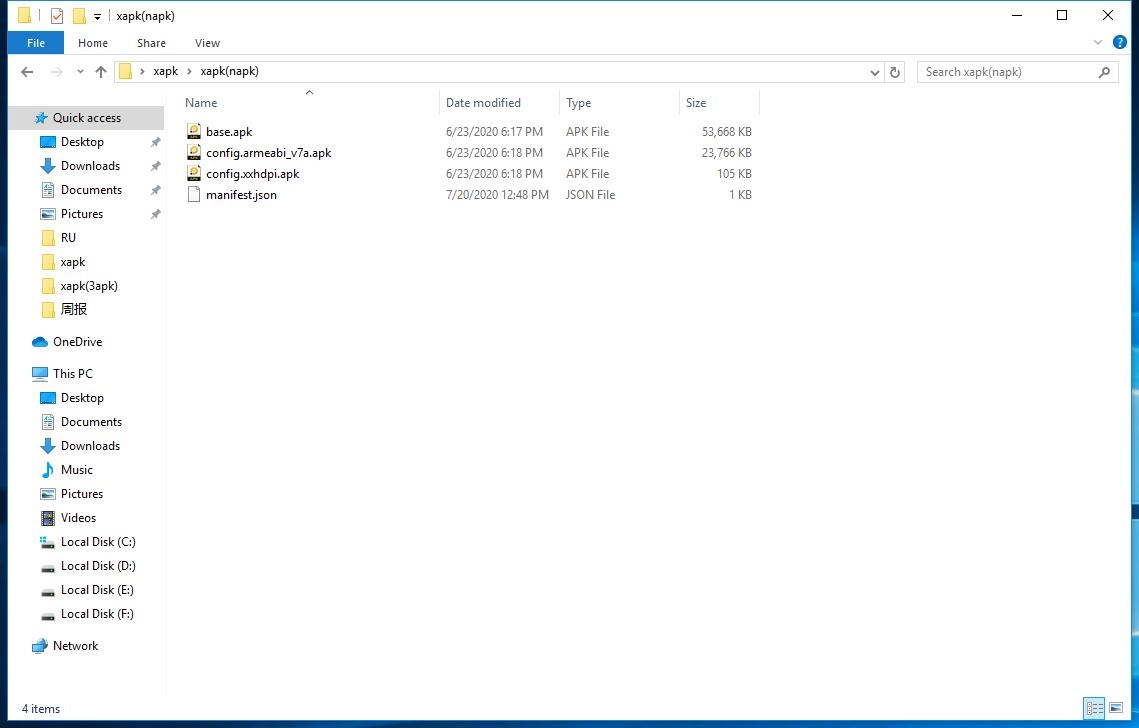This screenshot has width=1139, height=728.
Task: Click the search magnifier icon
Action: click(1104, 72)
